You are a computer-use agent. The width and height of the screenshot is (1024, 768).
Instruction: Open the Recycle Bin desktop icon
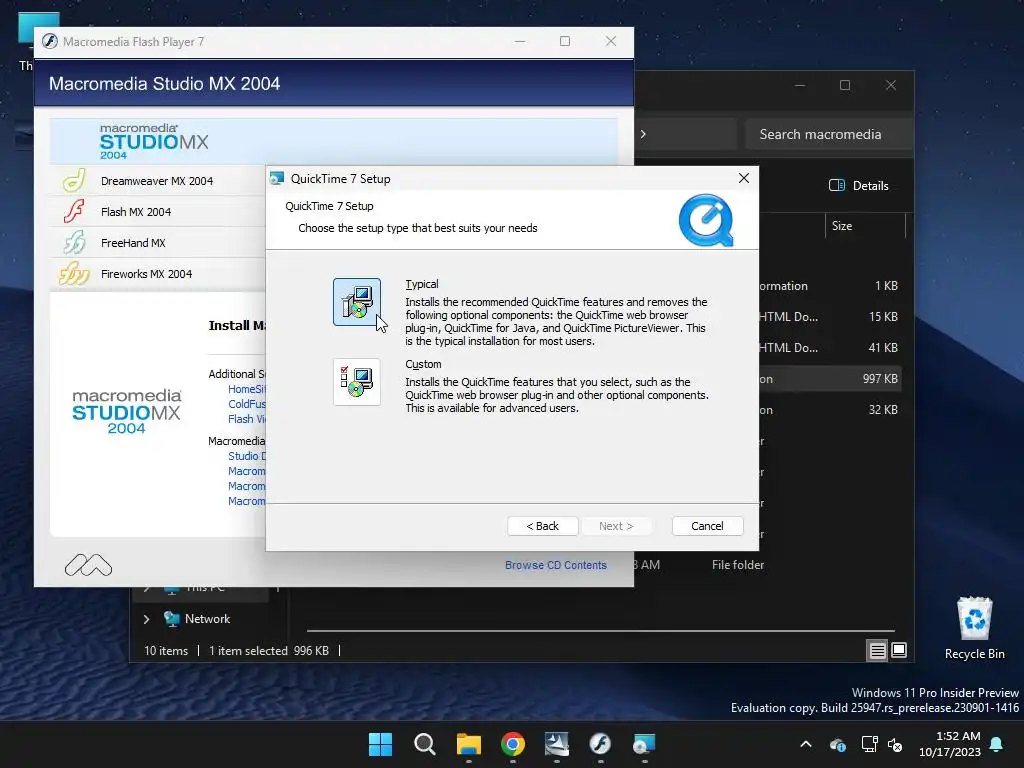point(974,628)
